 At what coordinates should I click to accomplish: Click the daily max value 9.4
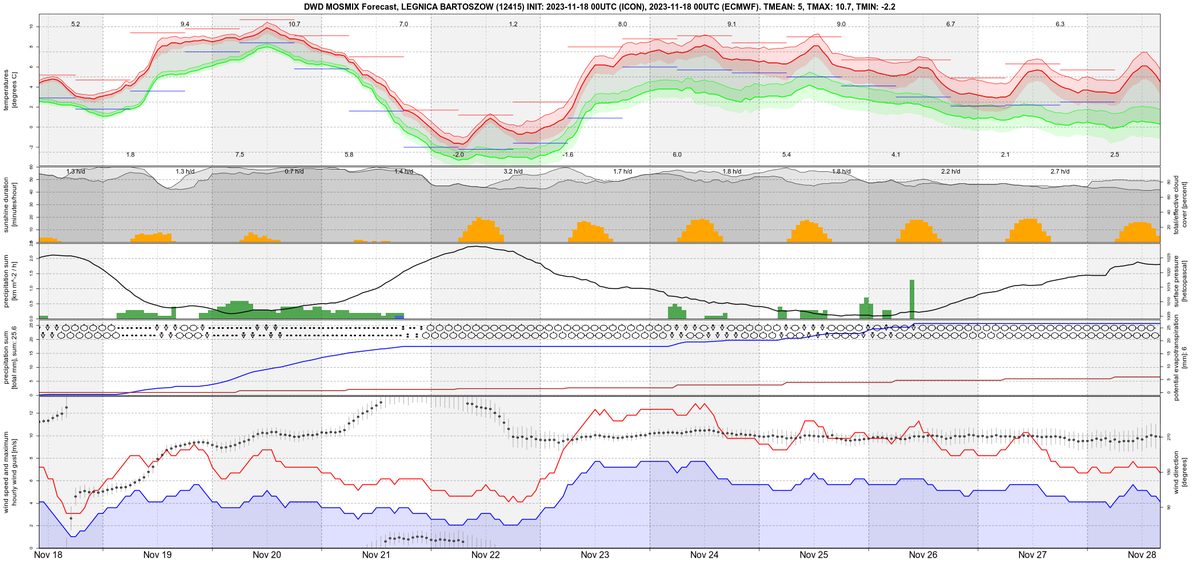coord(184,23)
